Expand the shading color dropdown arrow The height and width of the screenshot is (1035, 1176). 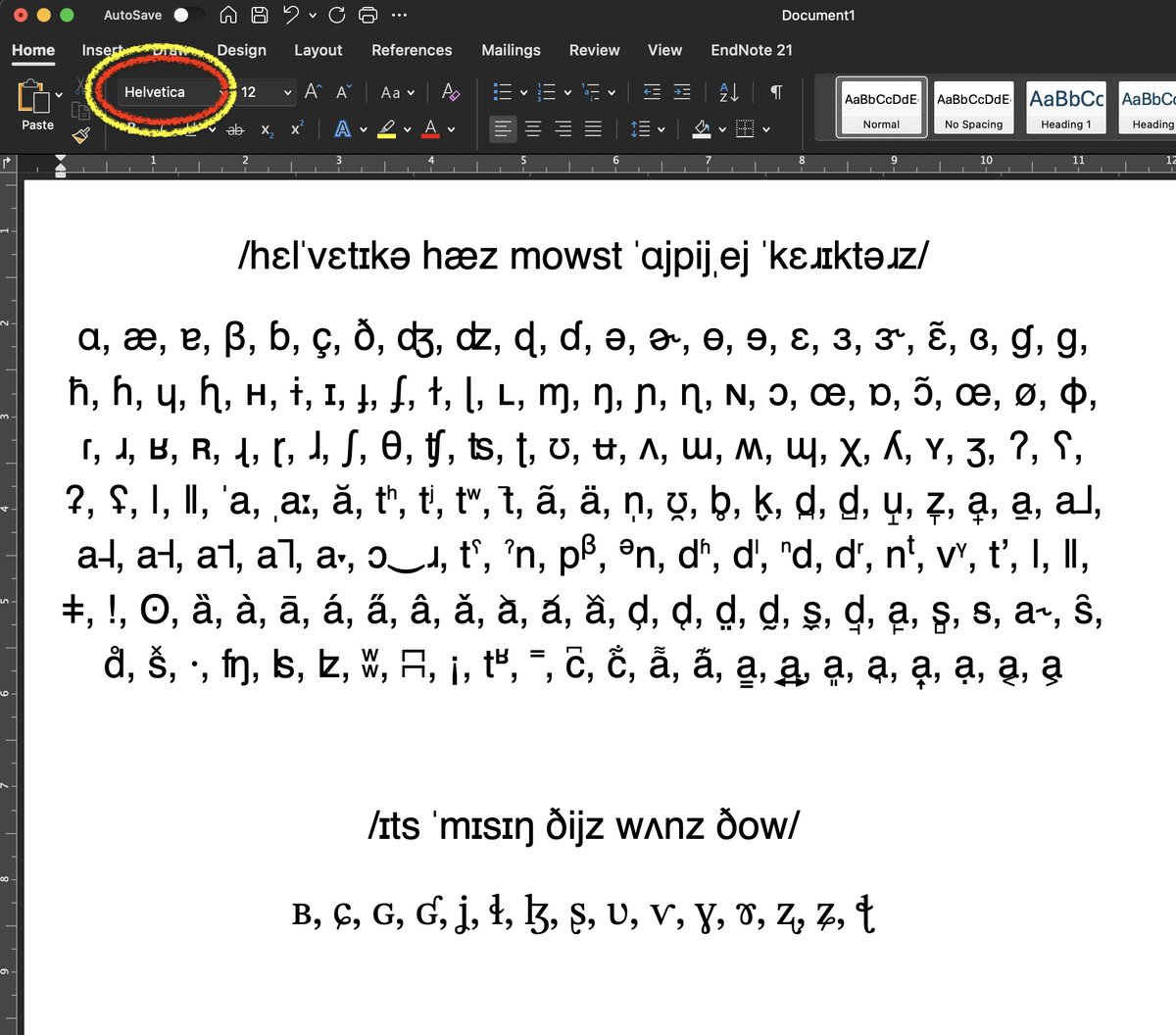point(722,129)
